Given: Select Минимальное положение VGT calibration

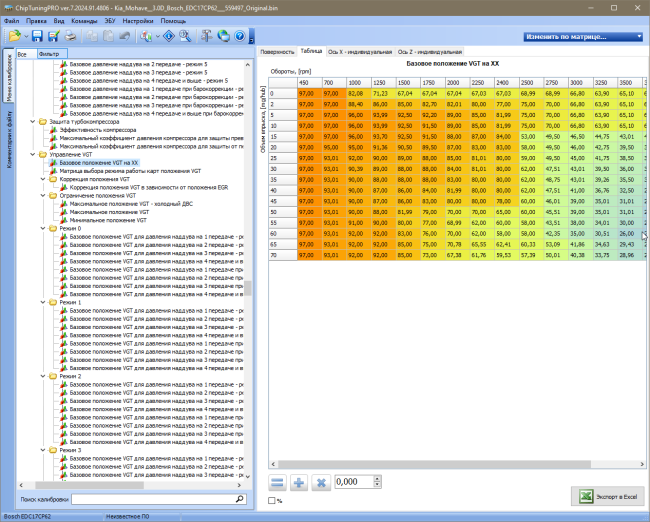Looking at the screenshot, I should pos(108,220).
